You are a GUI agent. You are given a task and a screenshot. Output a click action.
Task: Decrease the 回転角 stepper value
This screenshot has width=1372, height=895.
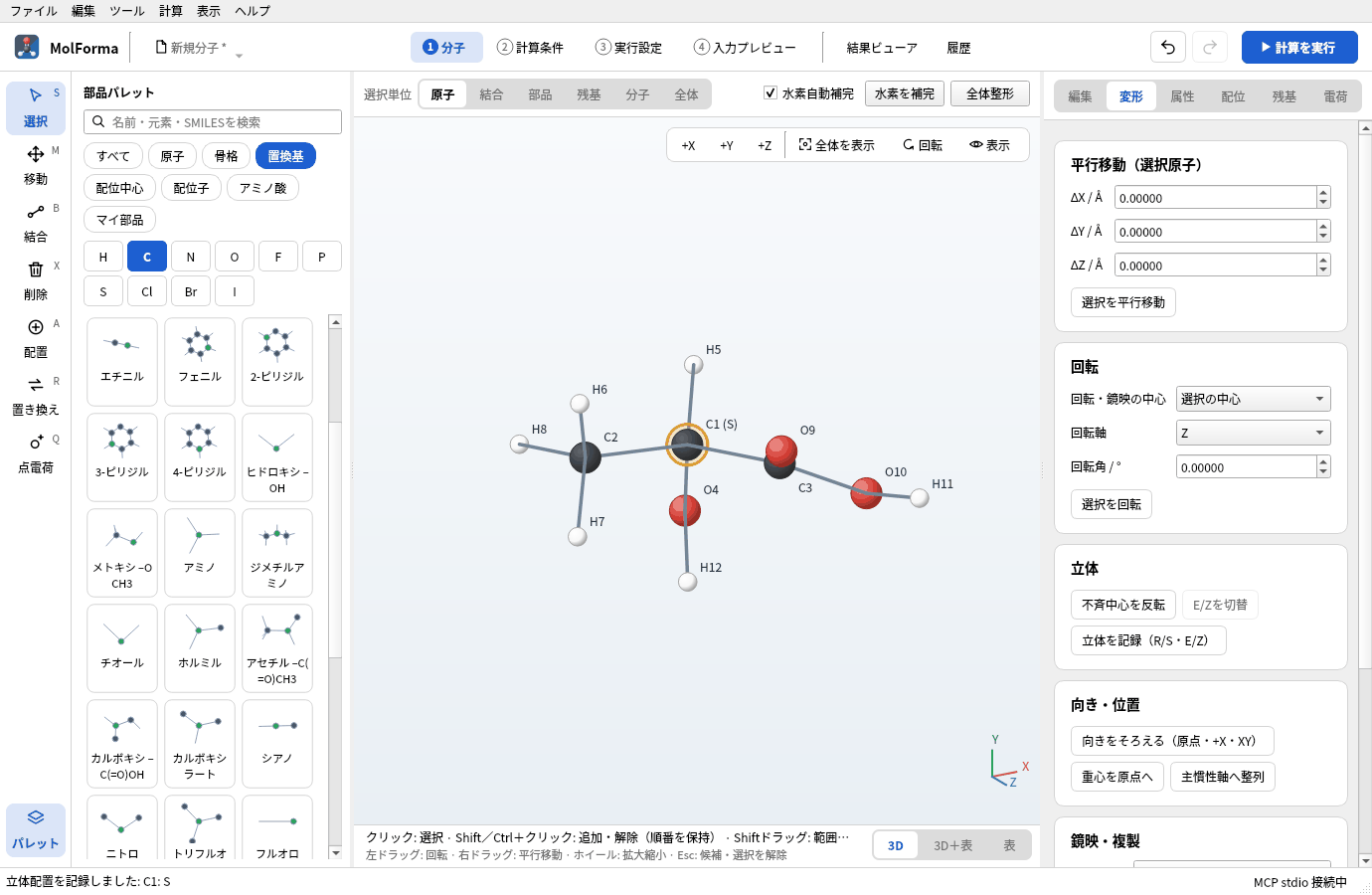coord(1323,472)
